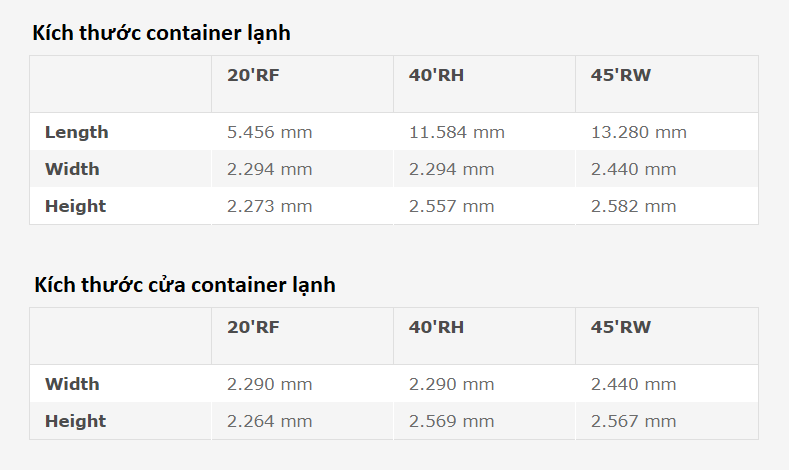Image resolution: width=792 pixels, height=470 pixels.
Task: Click the "Kích thước container lạnh" heading
Action: (161, 33)
